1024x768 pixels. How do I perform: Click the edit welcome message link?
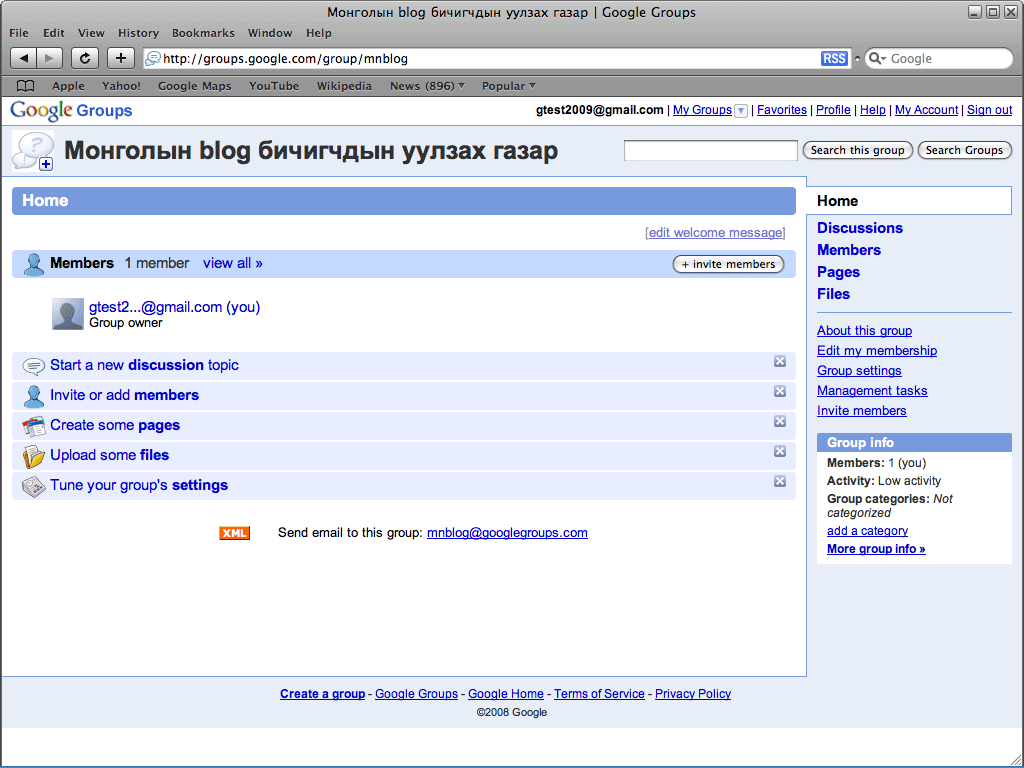715,232
